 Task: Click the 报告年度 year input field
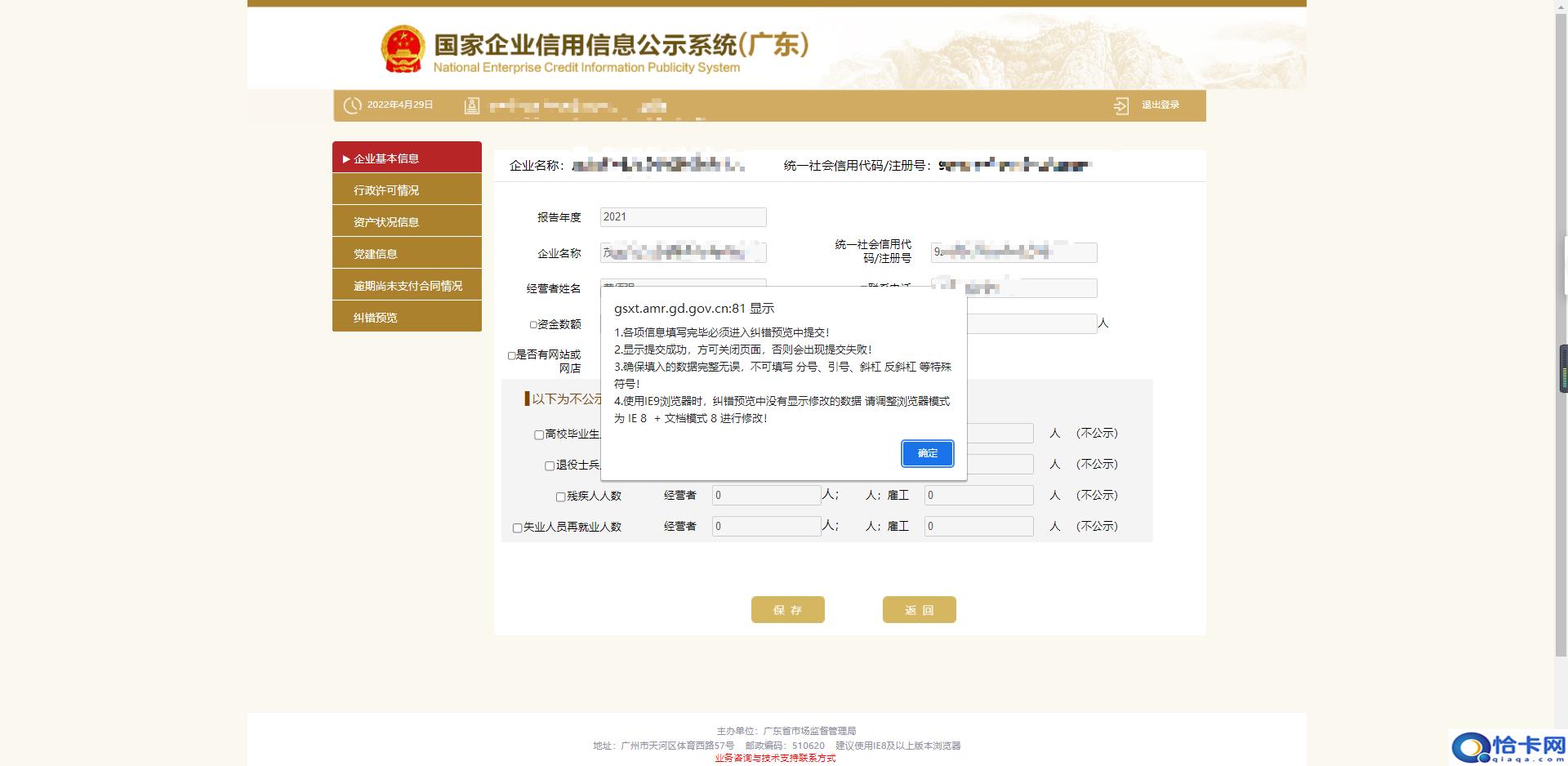[683, 216]
